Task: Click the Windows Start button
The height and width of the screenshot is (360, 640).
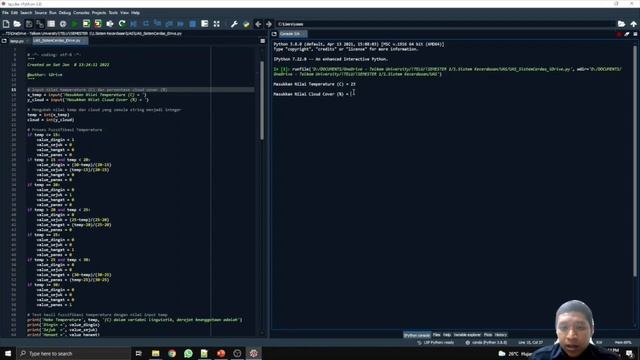Action: (8, 353)
